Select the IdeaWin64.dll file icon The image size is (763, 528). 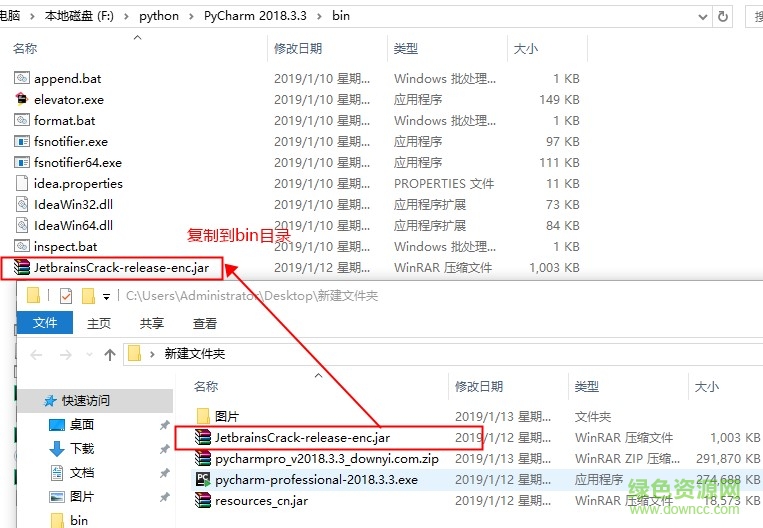pos(22,225)
